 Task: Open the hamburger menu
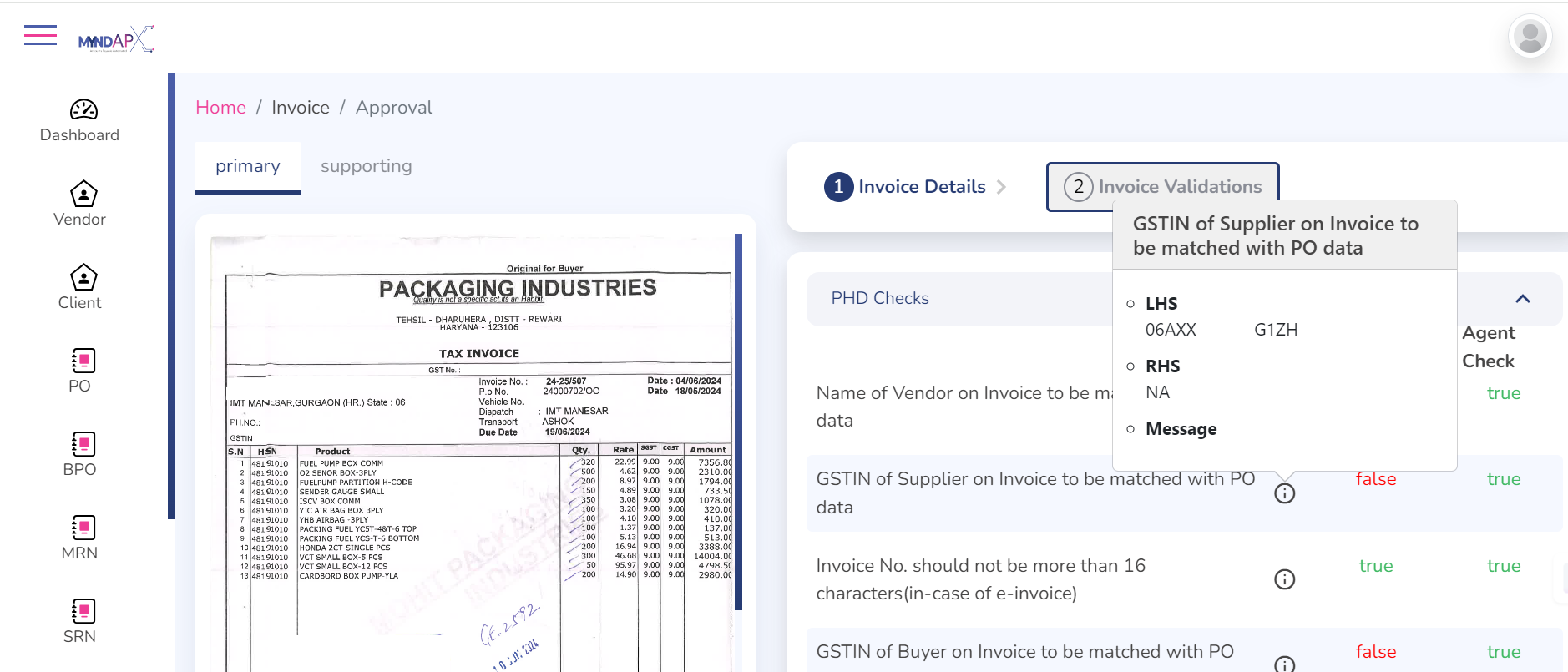[x=40, y=35]
